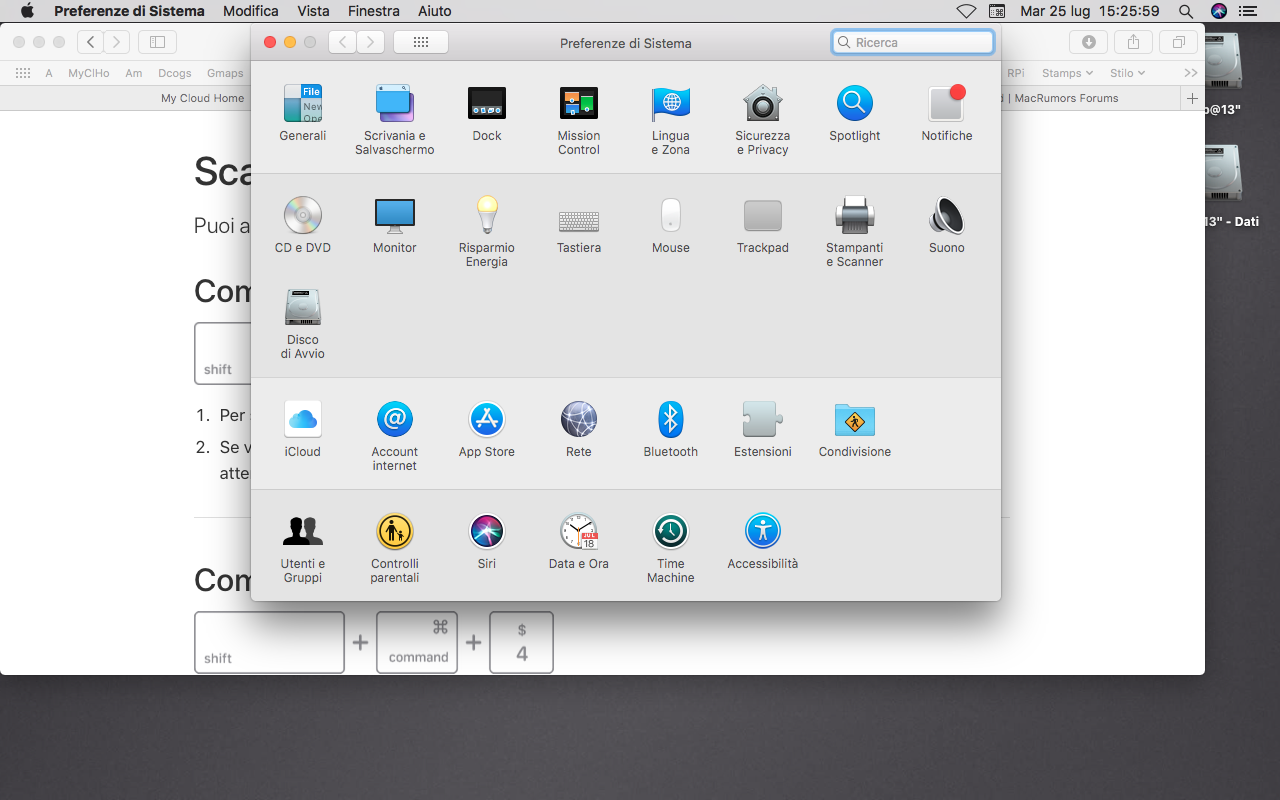This screenshot has height=800, width=1280.
Task: Open the Time Machine preferences pane
Action: 671,548
